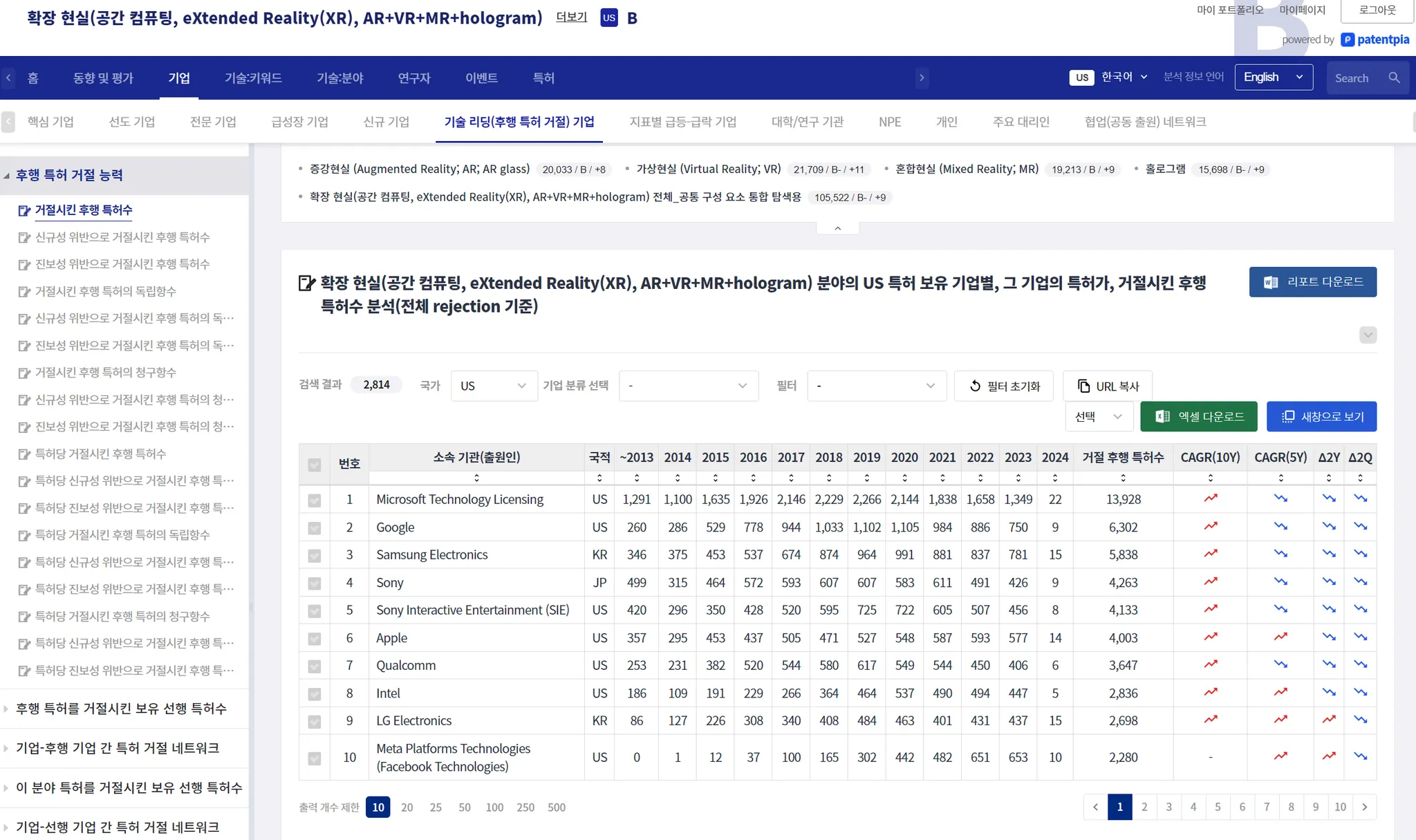Click the URL copy icon
The width and height of the screenshot is (1416, 840).
[1083, 386]
